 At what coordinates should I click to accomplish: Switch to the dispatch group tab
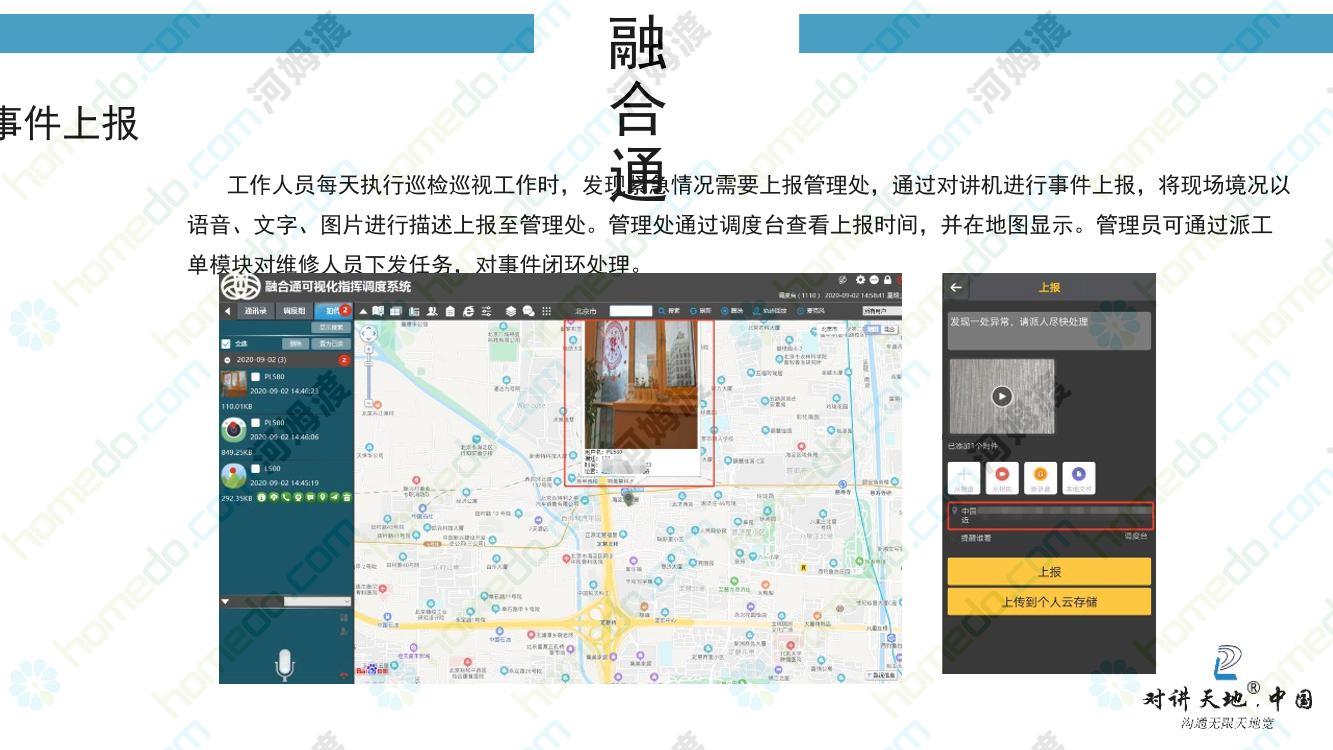pos(294,311)
